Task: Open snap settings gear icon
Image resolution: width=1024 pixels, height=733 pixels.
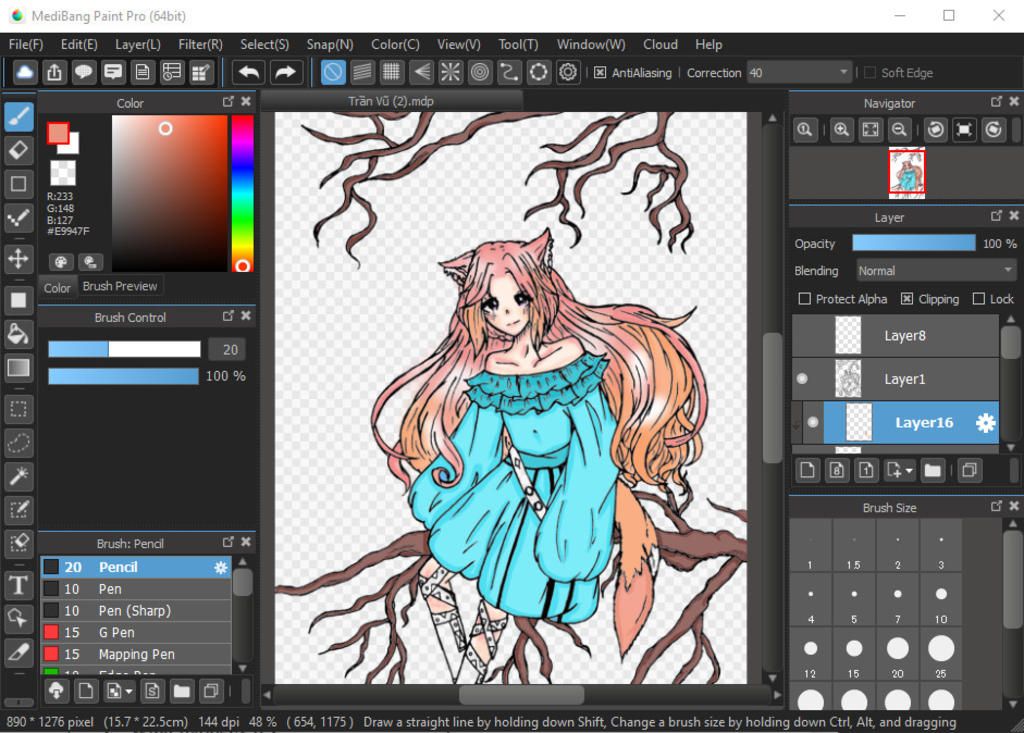Action: point(568,73)
